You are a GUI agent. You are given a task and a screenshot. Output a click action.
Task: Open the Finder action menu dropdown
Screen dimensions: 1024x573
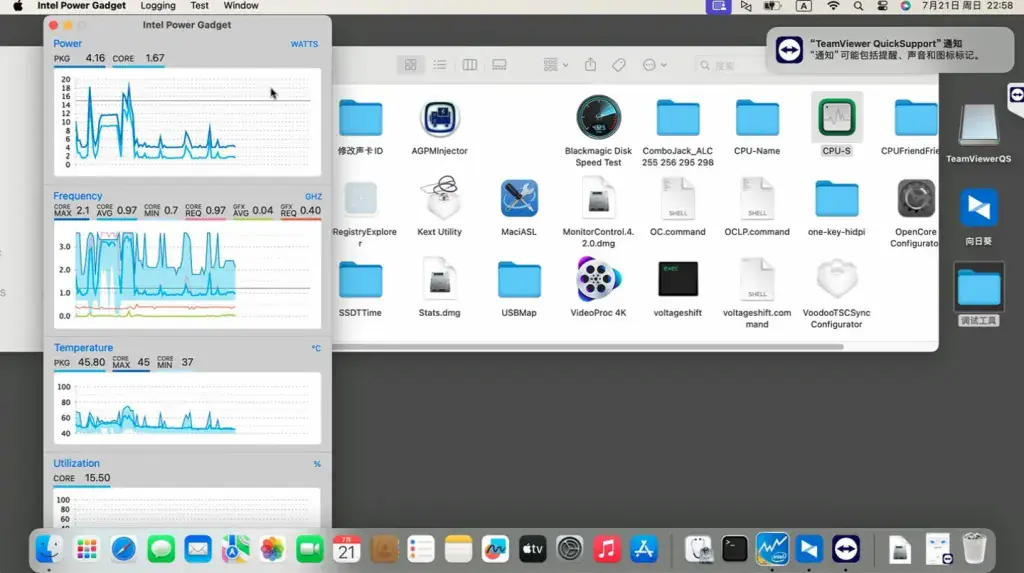point(654,65)
